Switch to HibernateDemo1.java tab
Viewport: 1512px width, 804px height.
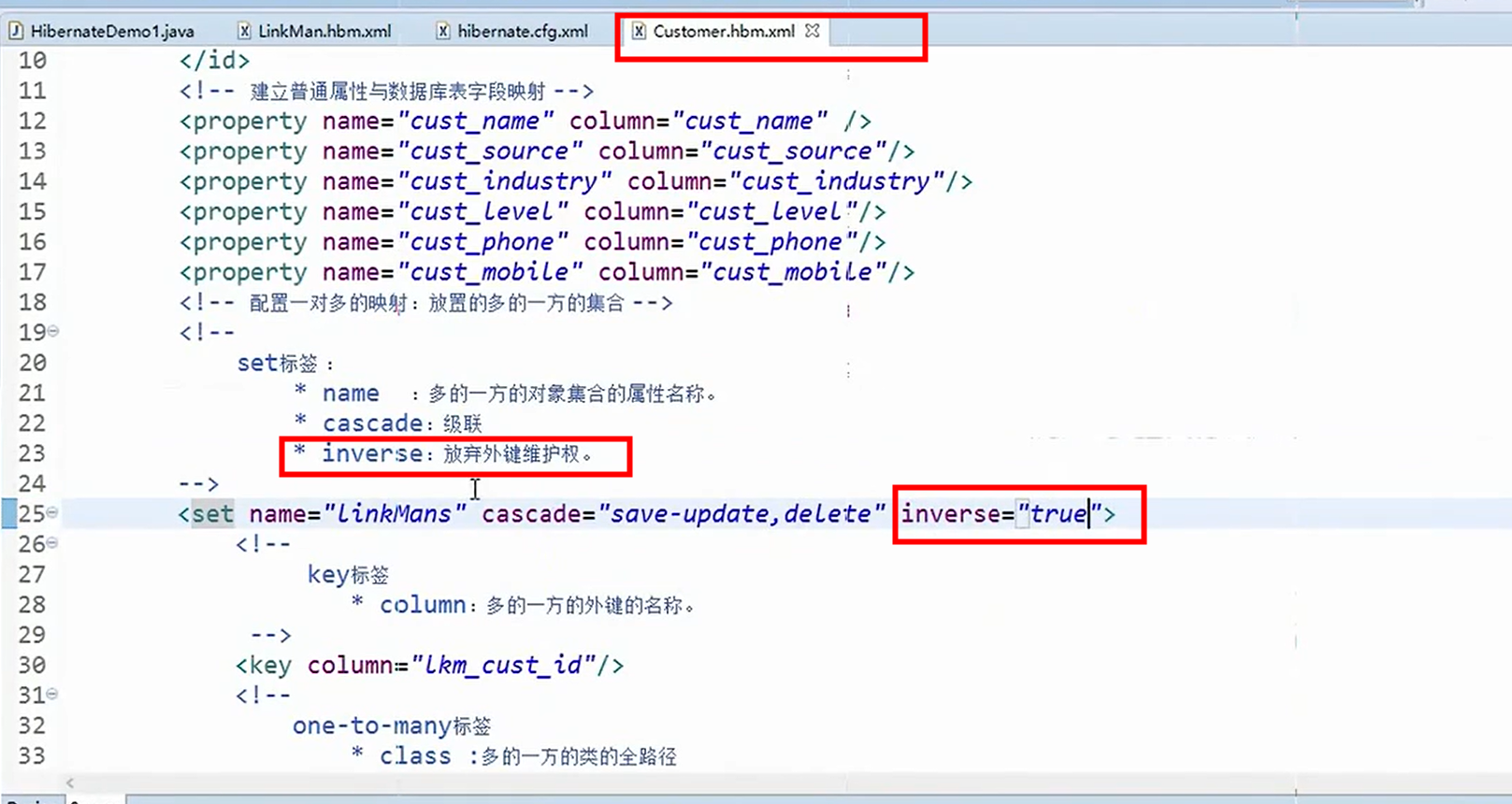point(103,31)
